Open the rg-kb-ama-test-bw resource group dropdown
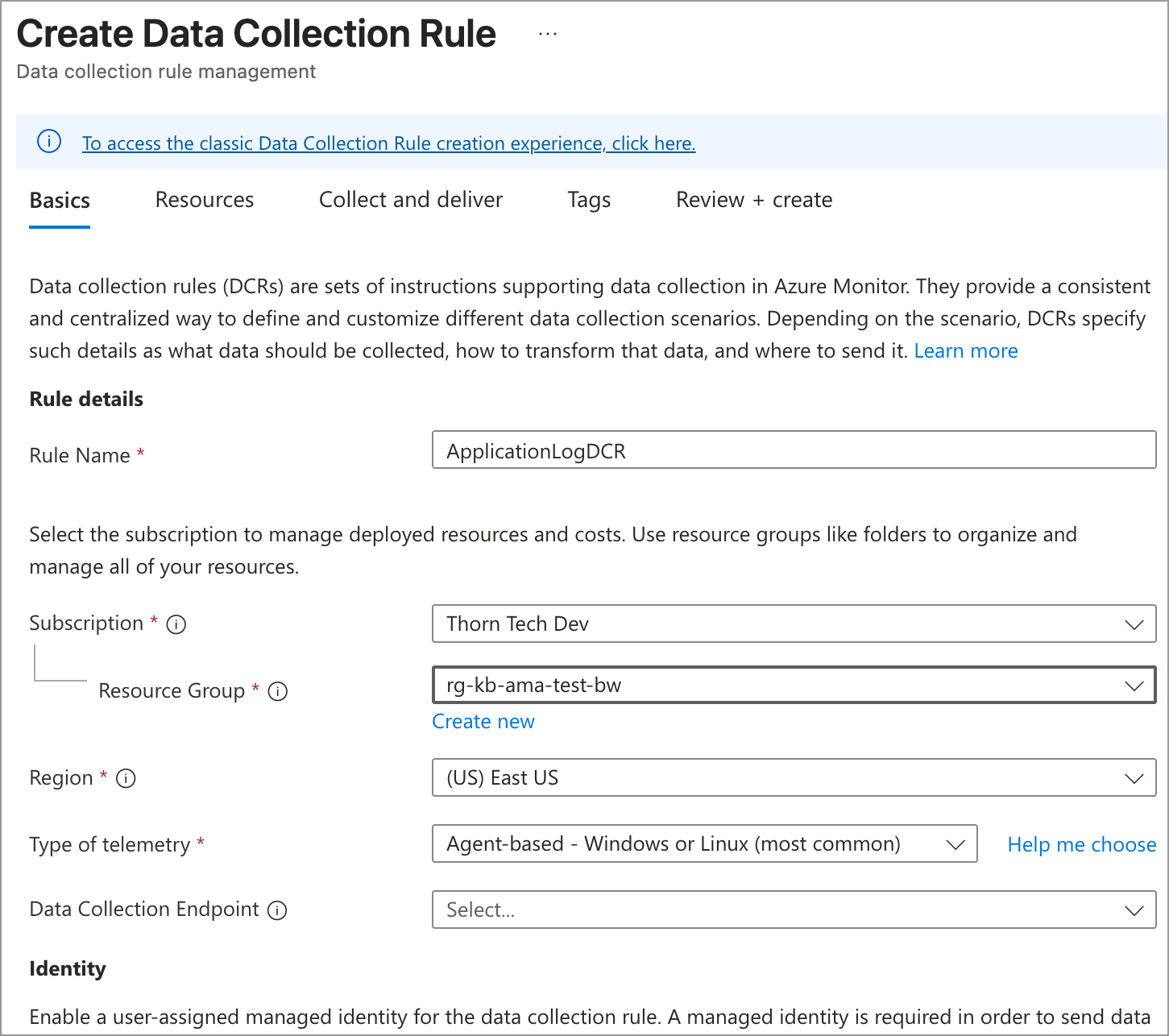This screenshot has width=1169, height=1036. coord(794,685)
